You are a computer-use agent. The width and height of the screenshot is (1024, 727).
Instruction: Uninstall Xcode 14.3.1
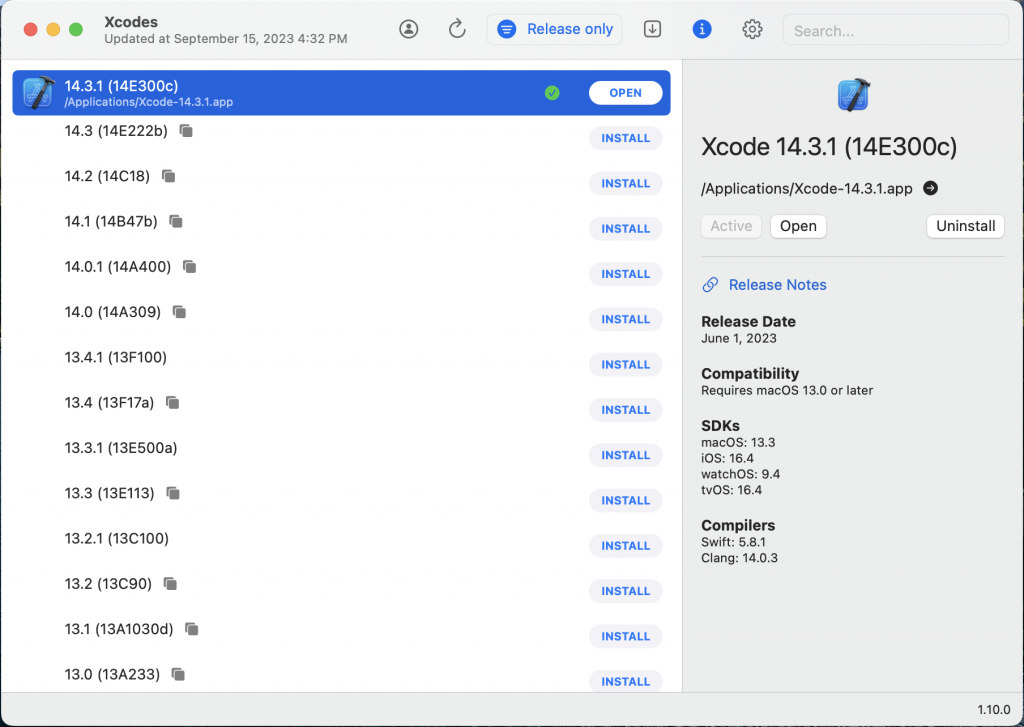pyautogui.click(x=965, y=226)
